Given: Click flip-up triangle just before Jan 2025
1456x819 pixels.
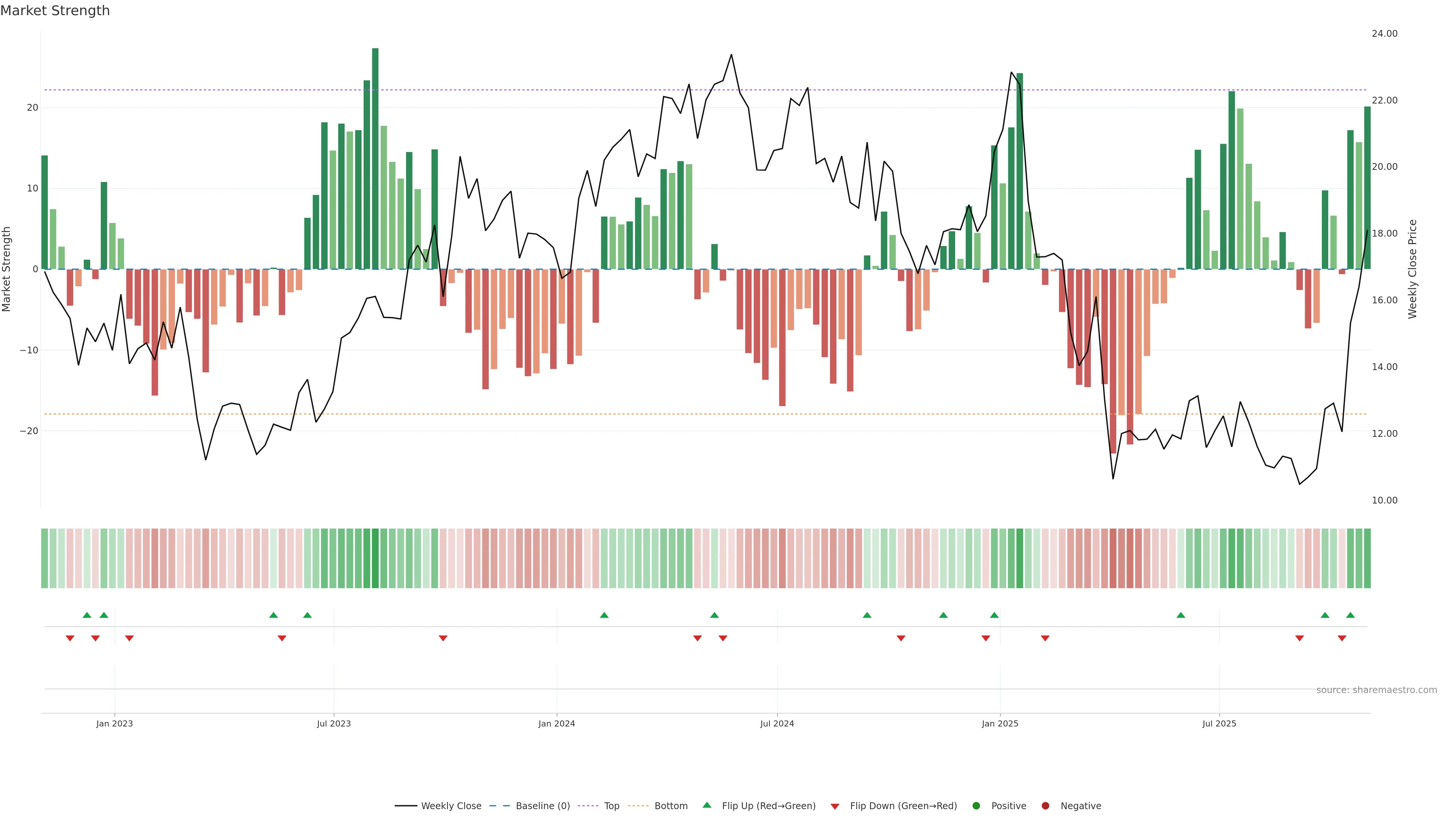Looking at the screenshot, I should click(x=994, y=615).
